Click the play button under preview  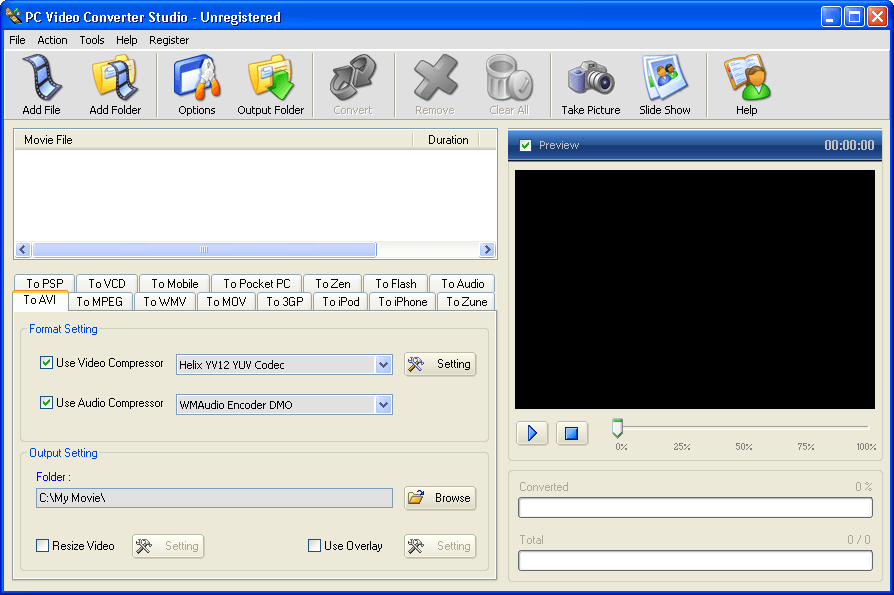pyautogui.click(x=532, y=433)
